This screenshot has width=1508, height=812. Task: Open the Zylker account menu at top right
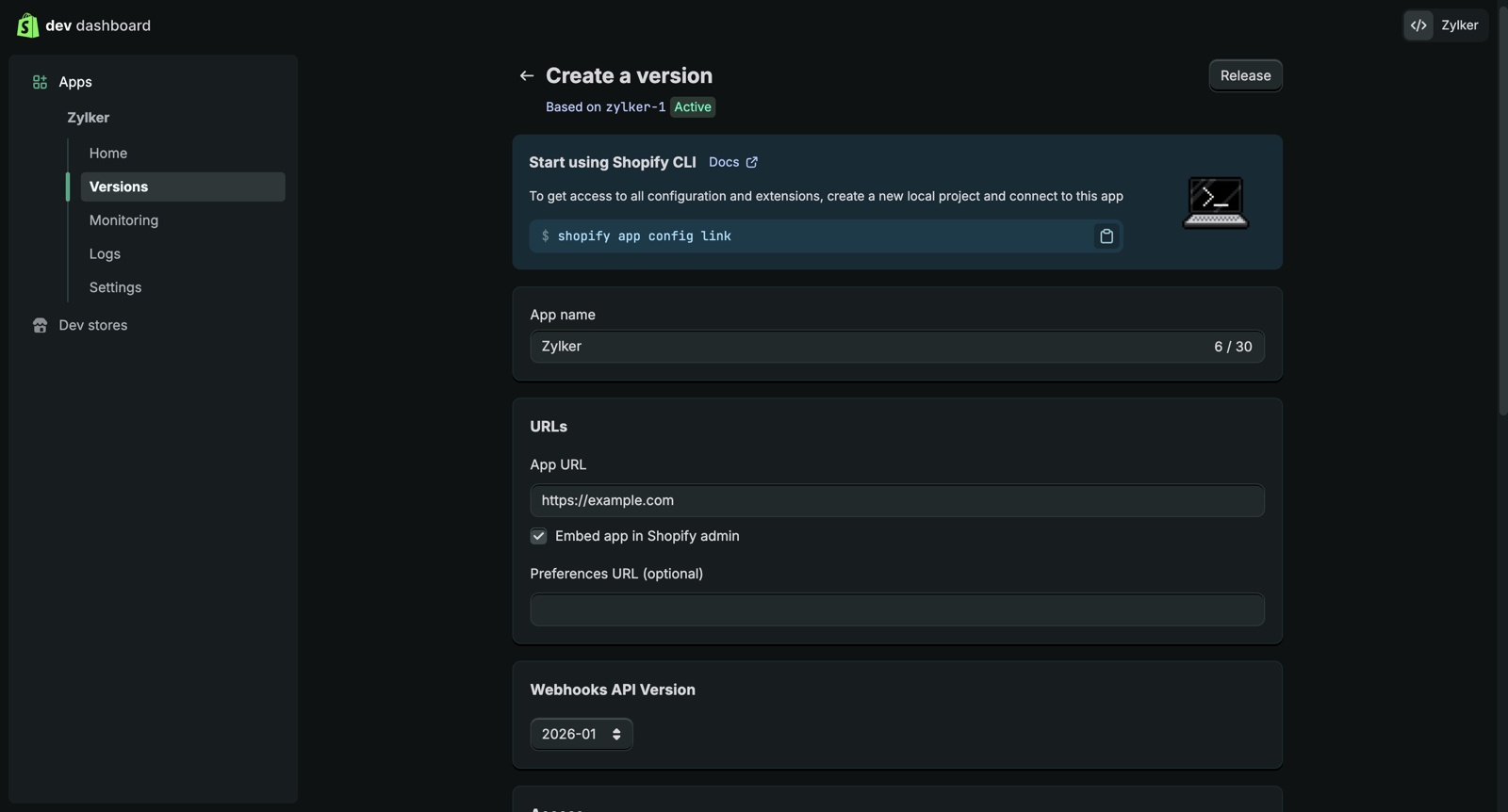click(x=1458, y=25)
